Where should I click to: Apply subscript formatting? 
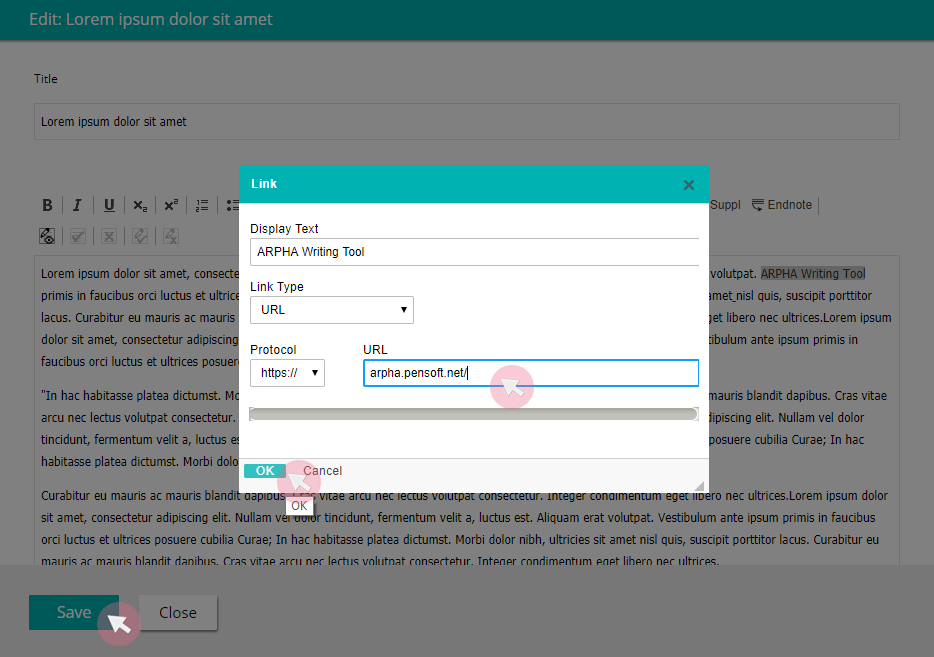click(140, 205)
